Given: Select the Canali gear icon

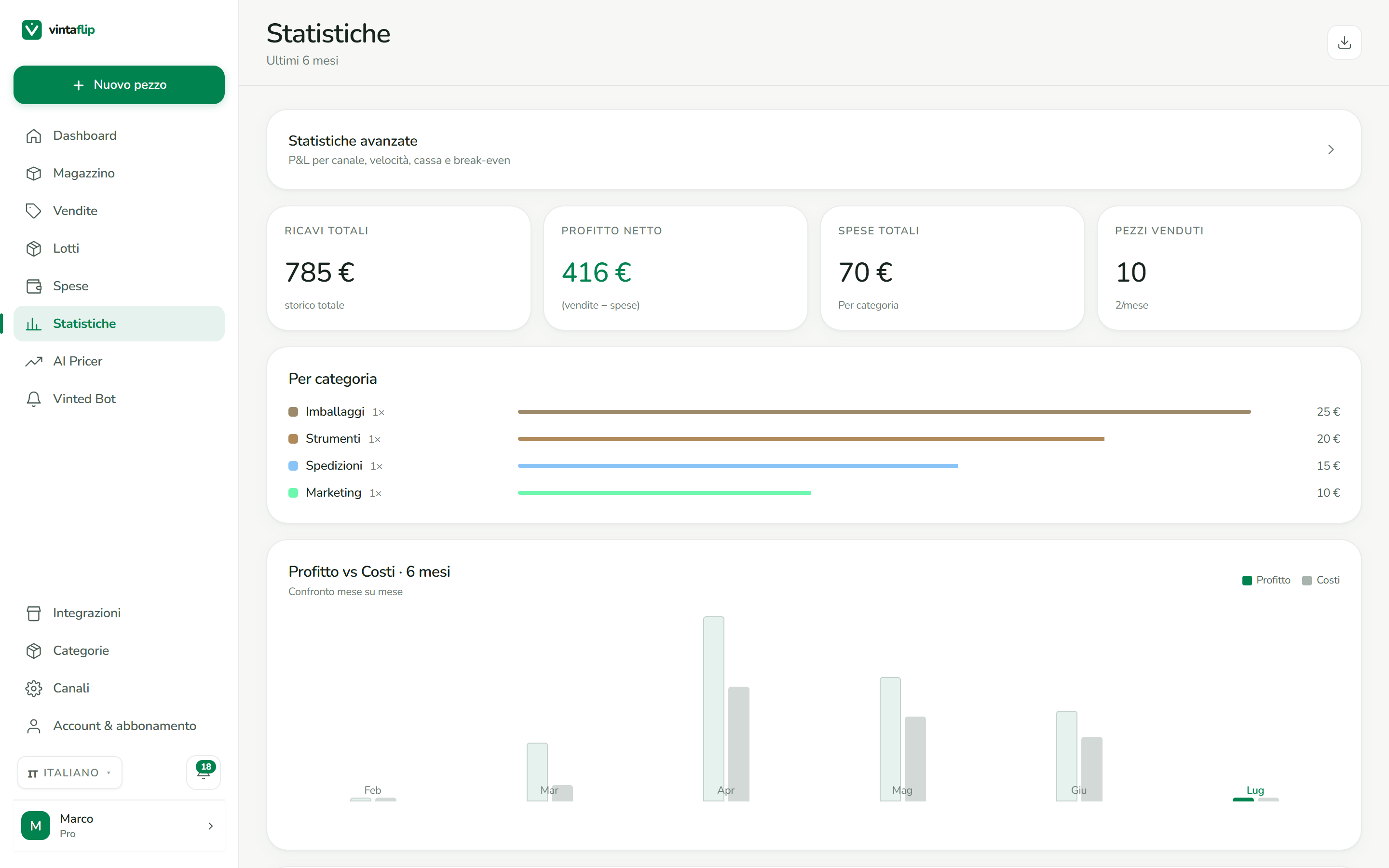Looking at the screenshot, I should 34,688.
